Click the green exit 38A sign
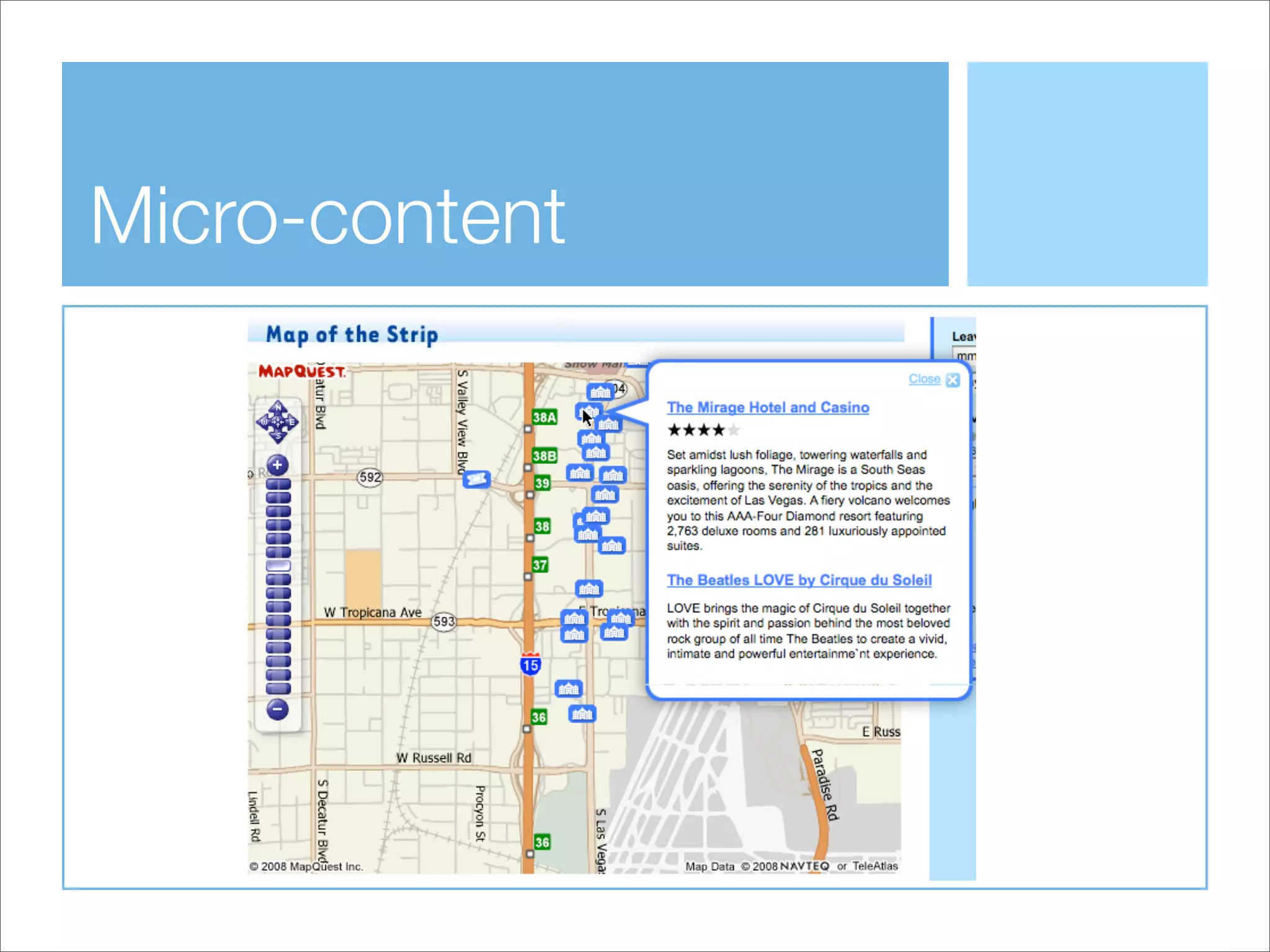 pos(544,417)
